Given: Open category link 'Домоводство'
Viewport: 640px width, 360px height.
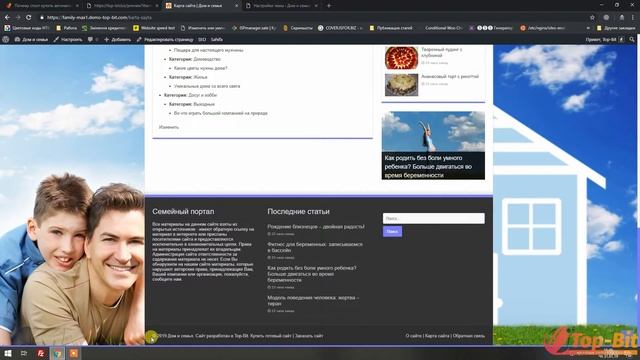Looking at the screenshot, I should pos(207,59).
